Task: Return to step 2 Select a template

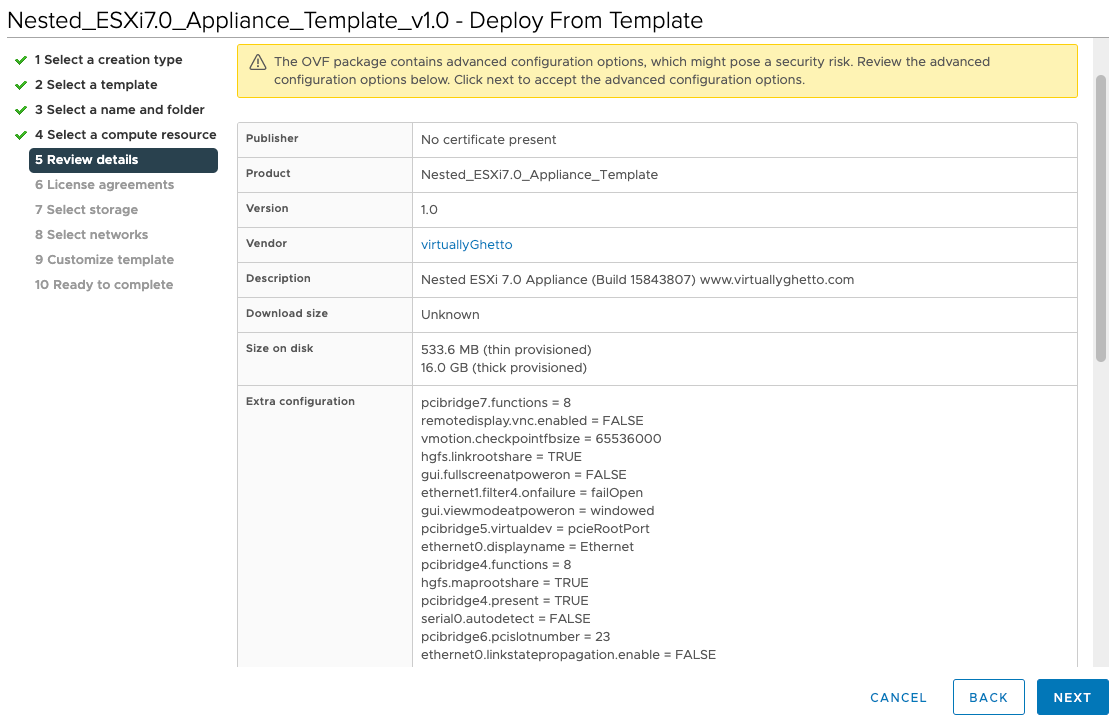Action: point(96,85)
